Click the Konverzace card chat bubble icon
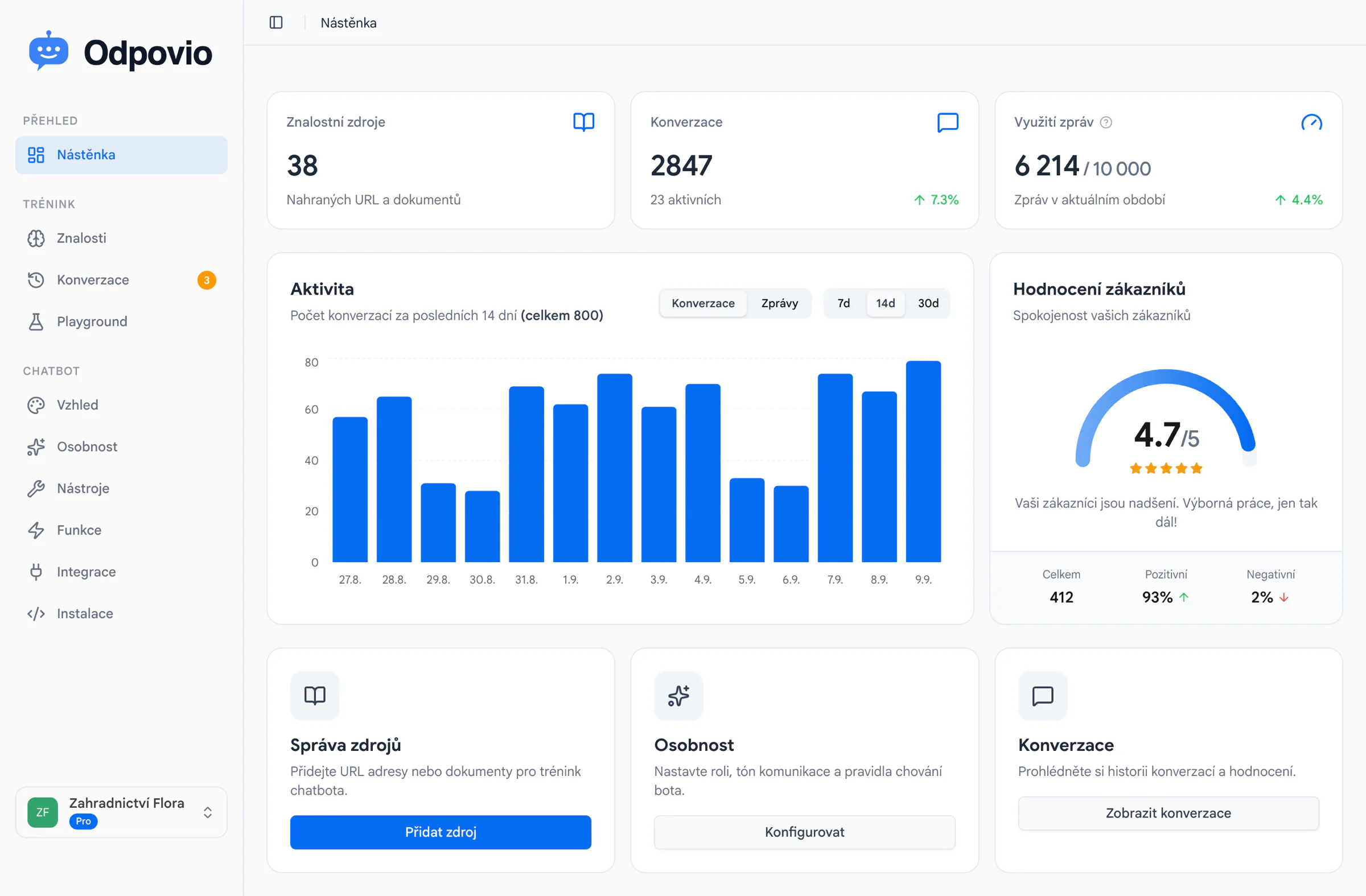The height and width of the screenshot is (896, 1366). pyautogui.click(x=948, y=122)
